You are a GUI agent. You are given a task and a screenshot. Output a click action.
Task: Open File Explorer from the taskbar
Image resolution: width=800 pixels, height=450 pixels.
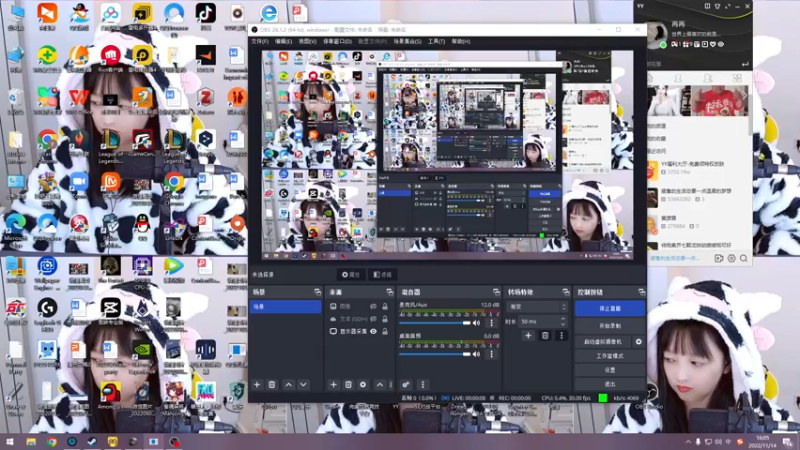tap(31, 442)
